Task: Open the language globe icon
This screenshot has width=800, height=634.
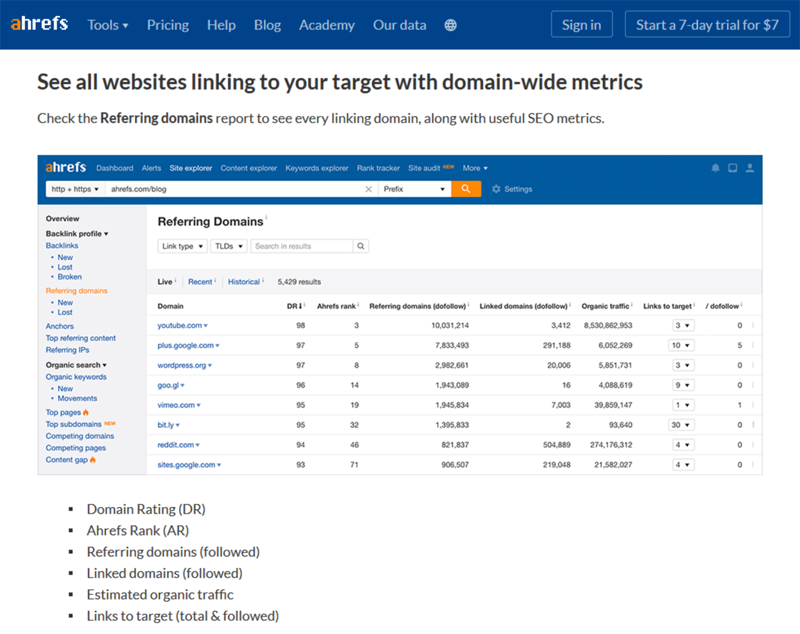Action: [x=450, y=25]
